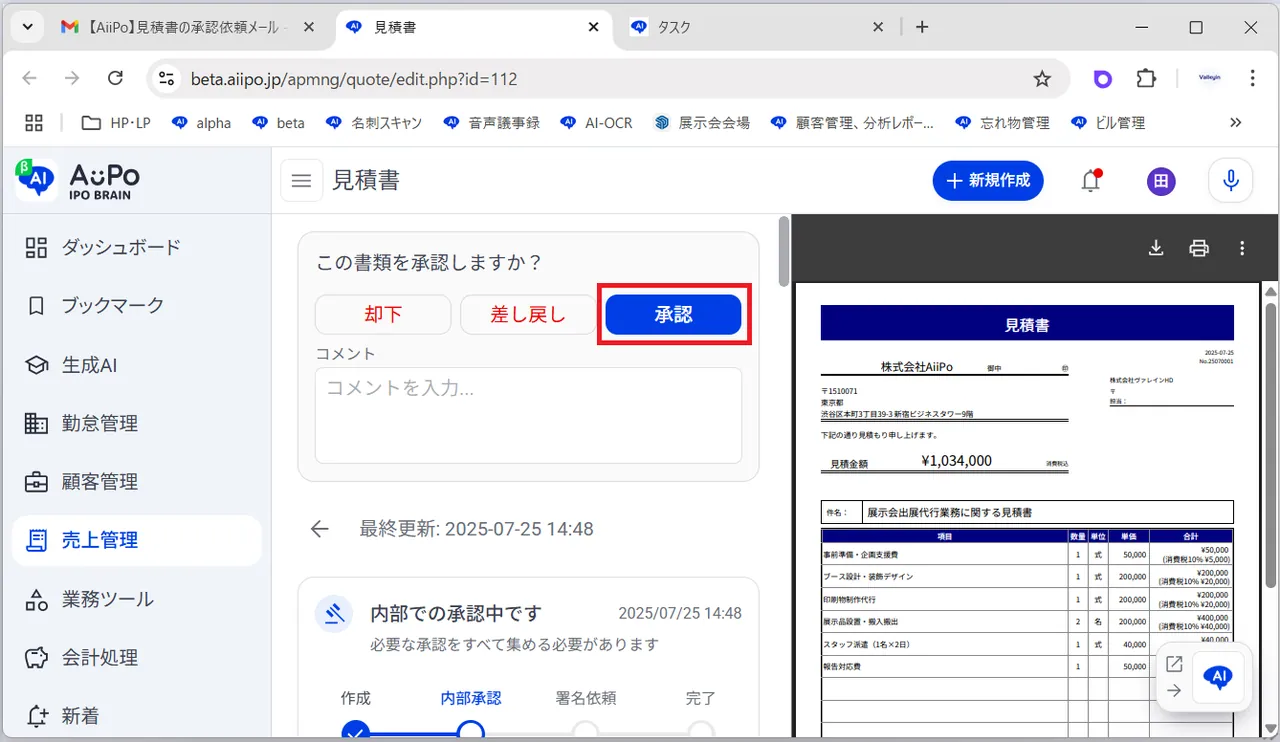Reload the page
This screenshot has width=1280, height=742.
tap(115, 78)
